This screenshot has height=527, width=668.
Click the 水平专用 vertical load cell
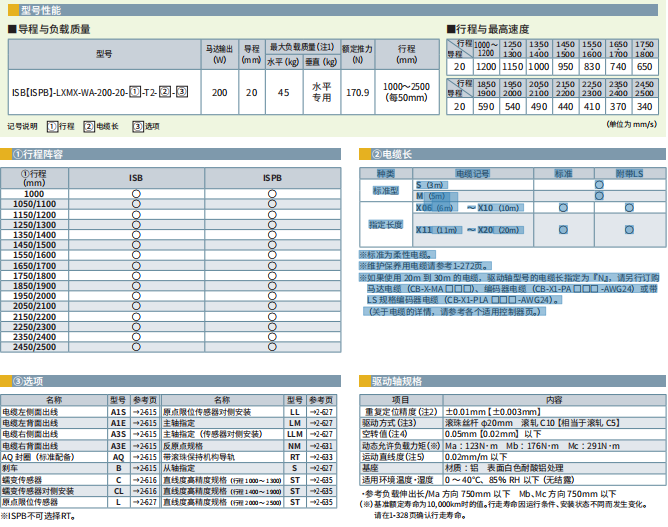(322, 92)
